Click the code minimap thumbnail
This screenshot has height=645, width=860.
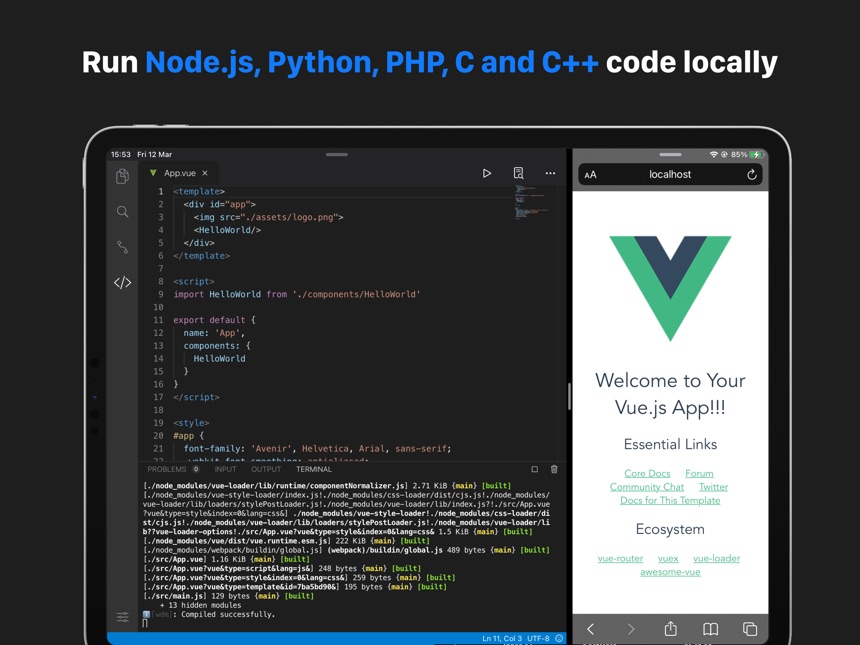pos(530,202)
